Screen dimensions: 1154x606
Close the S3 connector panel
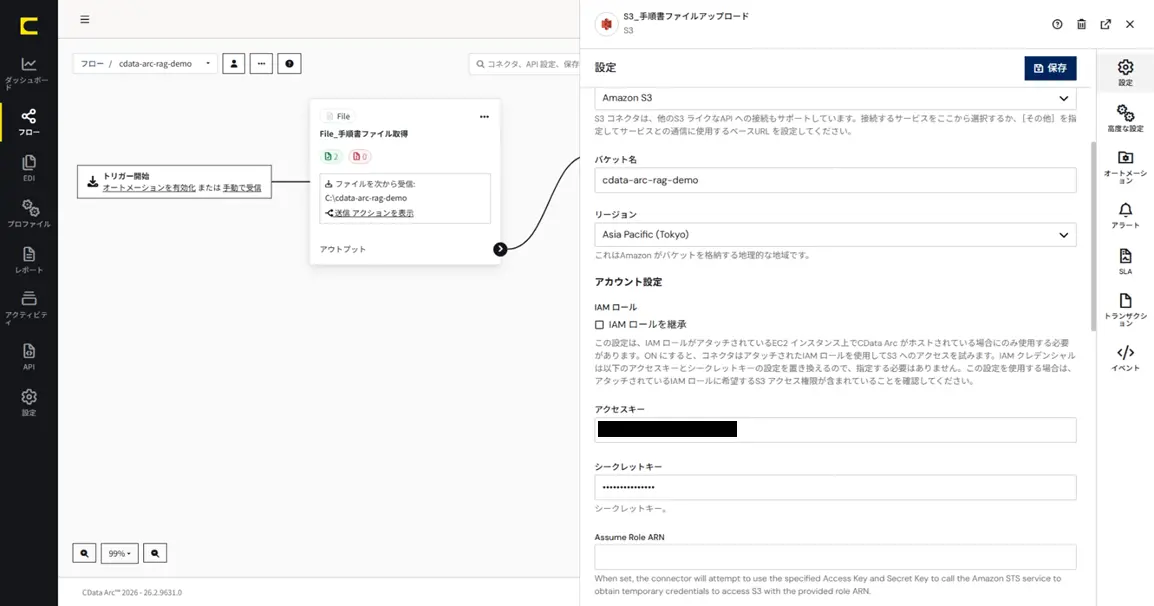click(1130, 24)
